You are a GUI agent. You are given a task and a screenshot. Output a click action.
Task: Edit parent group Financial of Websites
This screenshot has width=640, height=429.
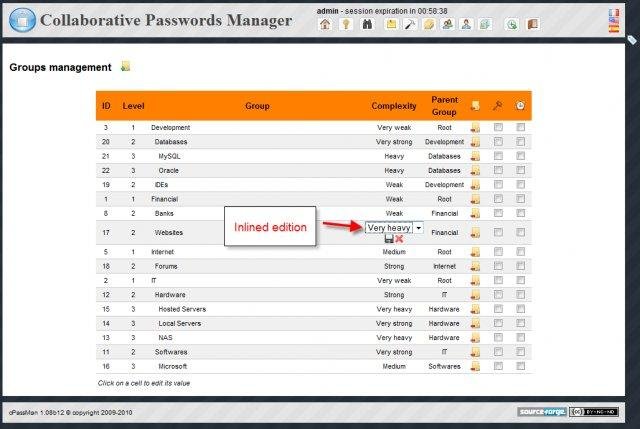coord(444,233)
